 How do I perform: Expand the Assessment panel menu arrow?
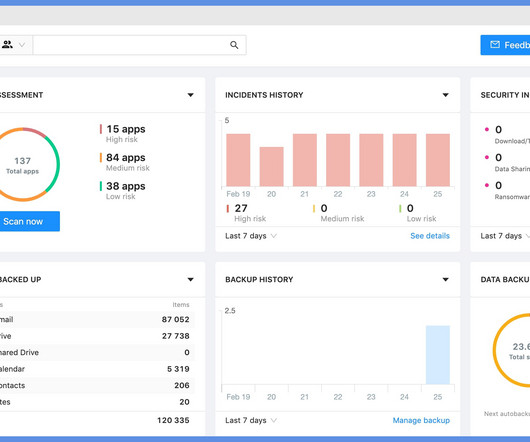click(x=191, y=95)
